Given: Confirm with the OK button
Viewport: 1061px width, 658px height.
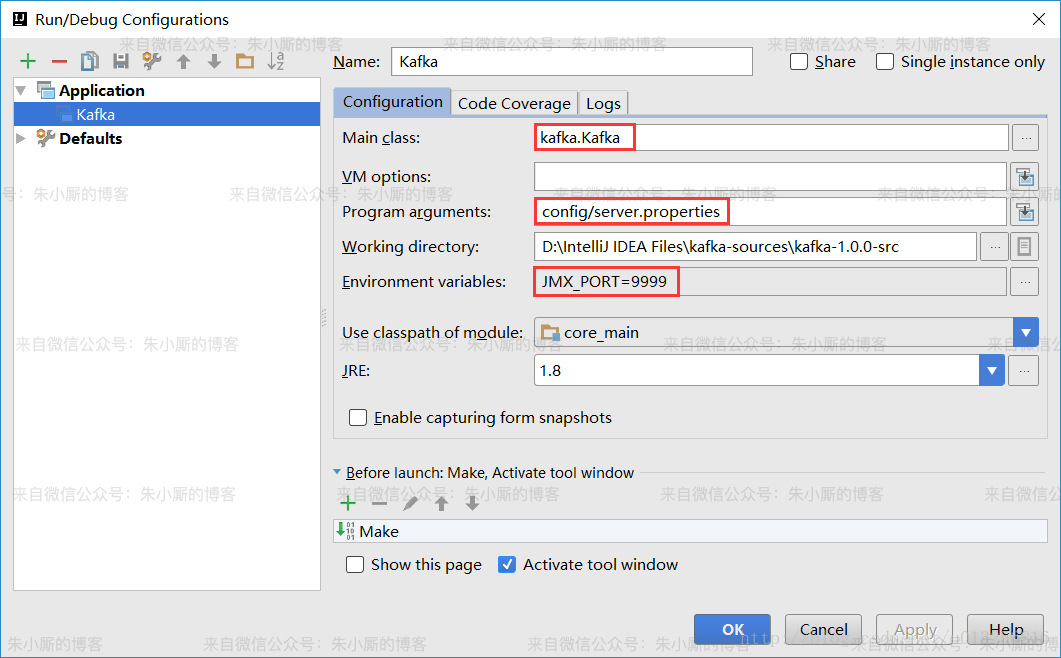Looking at the screenshot, I should click(x=732, y=630).
